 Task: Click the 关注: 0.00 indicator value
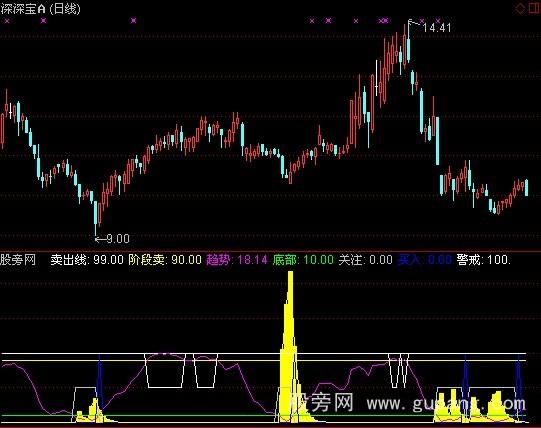365,260
